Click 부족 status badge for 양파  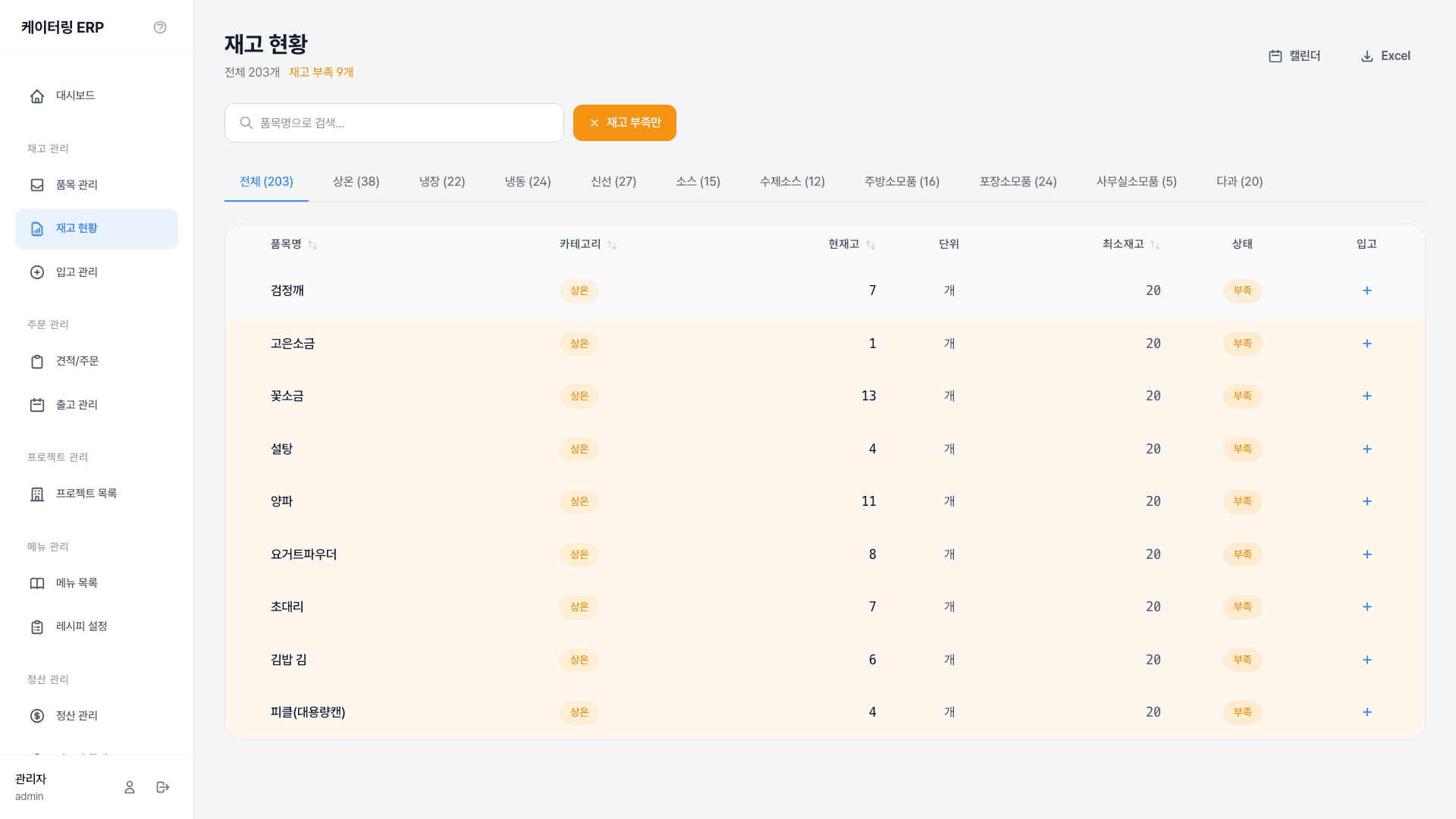click(1242, 501)
